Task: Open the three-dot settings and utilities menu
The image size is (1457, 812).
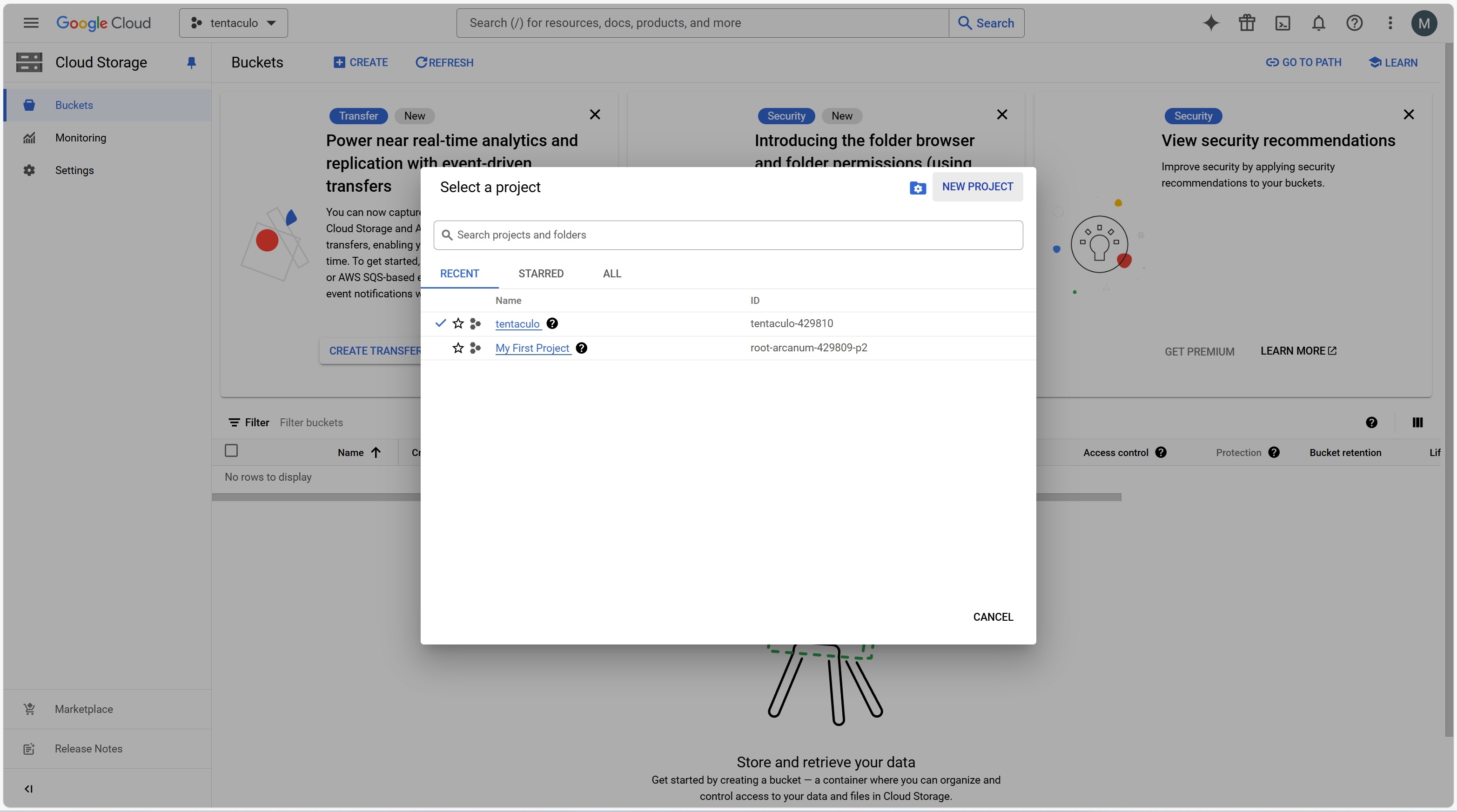Action: (1390, 23)
